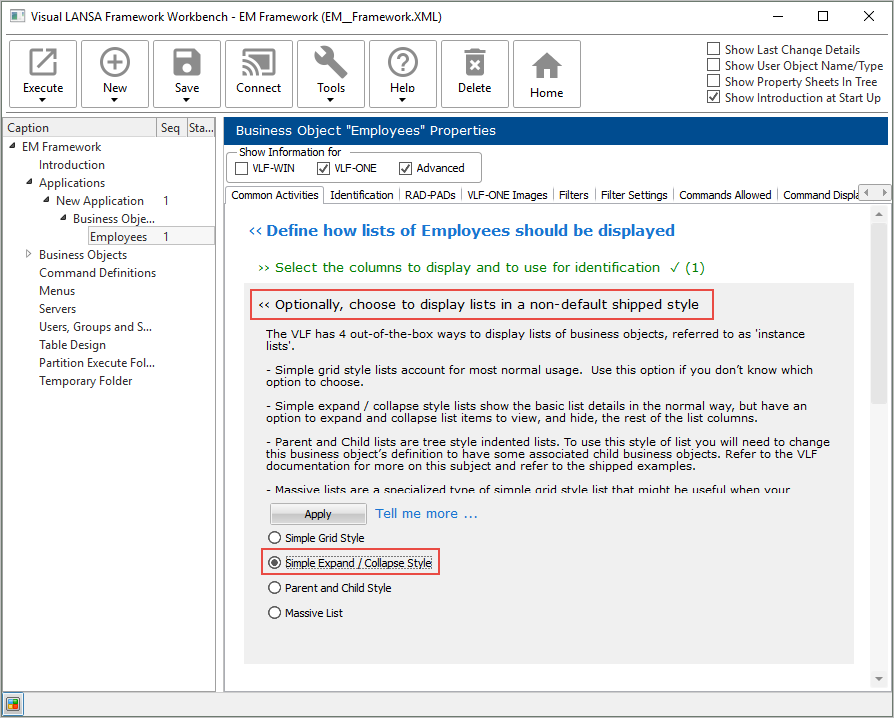Collapse the EM Framework tree node
Viewport: 894px width, 718px height.
pos(13,146)
